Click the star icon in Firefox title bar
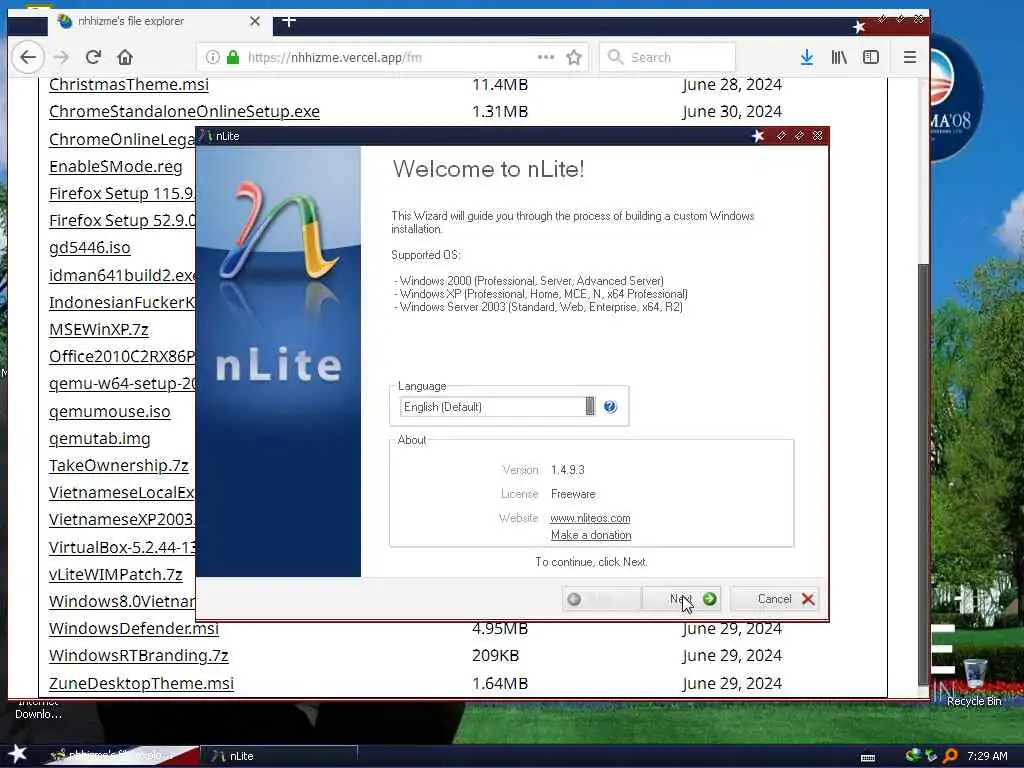This screenshot has width=1024, height=768. (x=859, y=27)
